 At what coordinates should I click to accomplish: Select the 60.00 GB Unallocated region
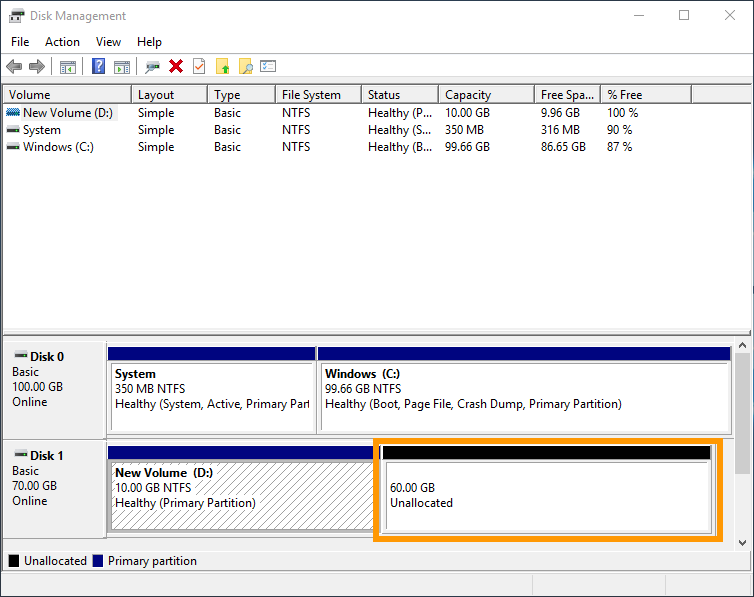pyautogui.click(x=547, y=495)
